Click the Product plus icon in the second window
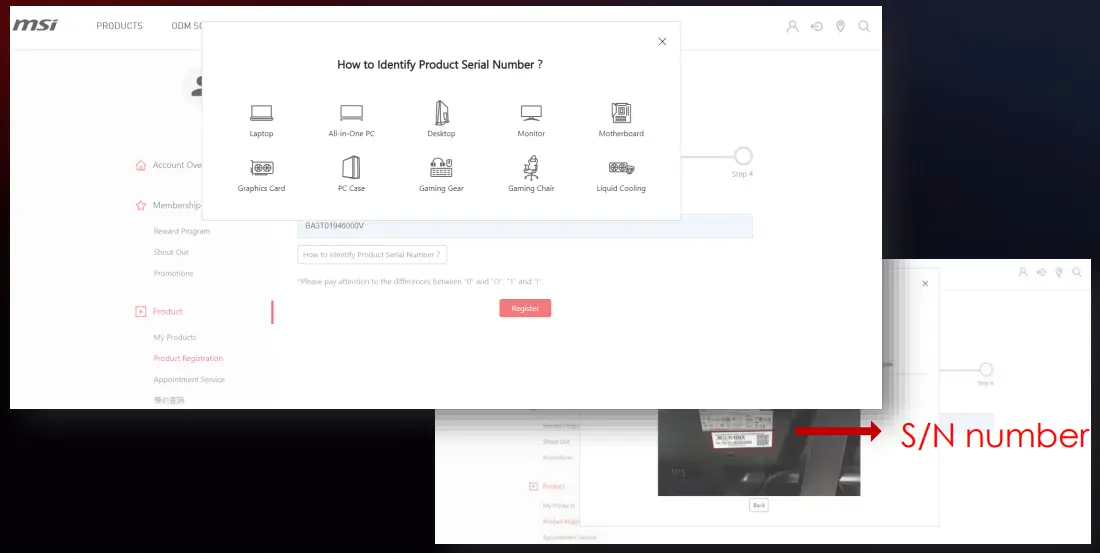This screenshot has width=1100, height=553. 533,486
